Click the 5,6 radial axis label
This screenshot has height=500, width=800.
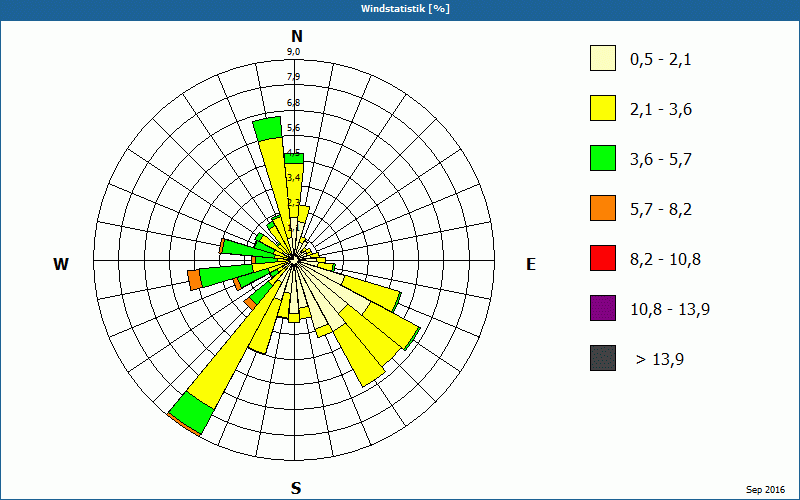pyautogui.click(x=293, y=128)
